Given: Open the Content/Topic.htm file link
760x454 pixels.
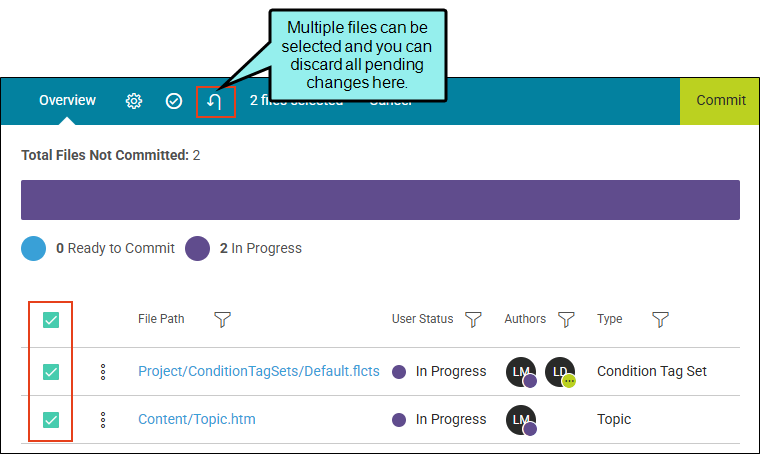Looking at the screenshot, I should coord(196,419).
